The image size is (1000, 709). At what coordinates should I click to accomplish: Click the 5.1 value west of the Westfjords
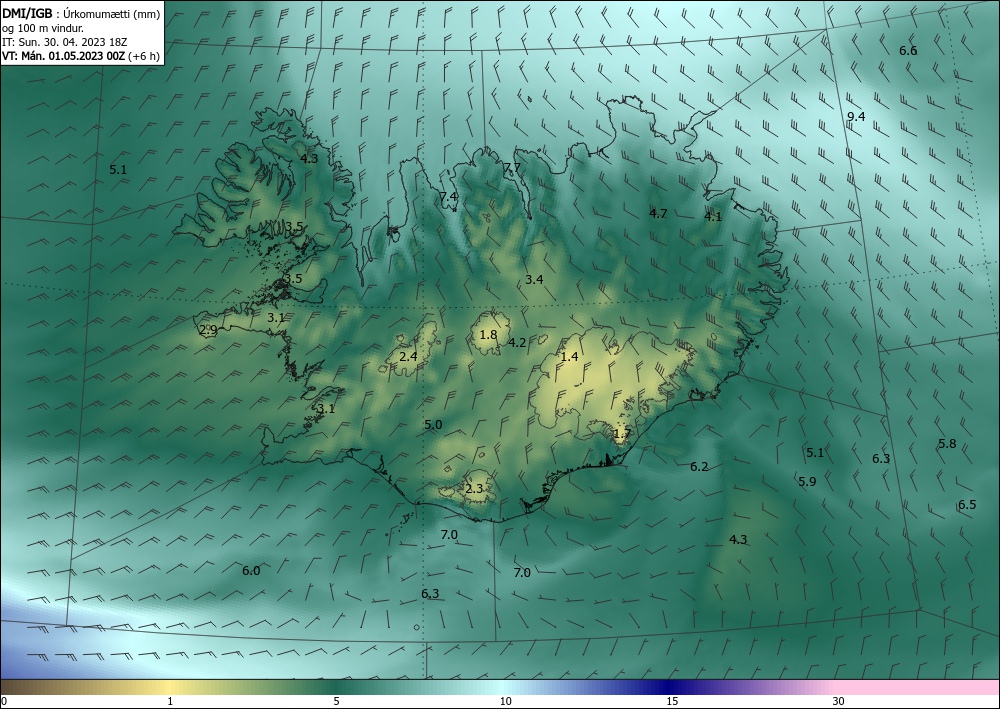118,170
